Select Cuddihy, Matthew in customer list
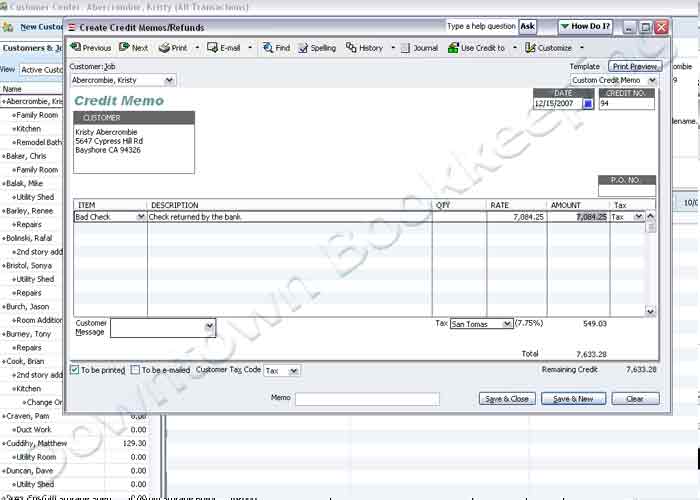 click(36, 443)
